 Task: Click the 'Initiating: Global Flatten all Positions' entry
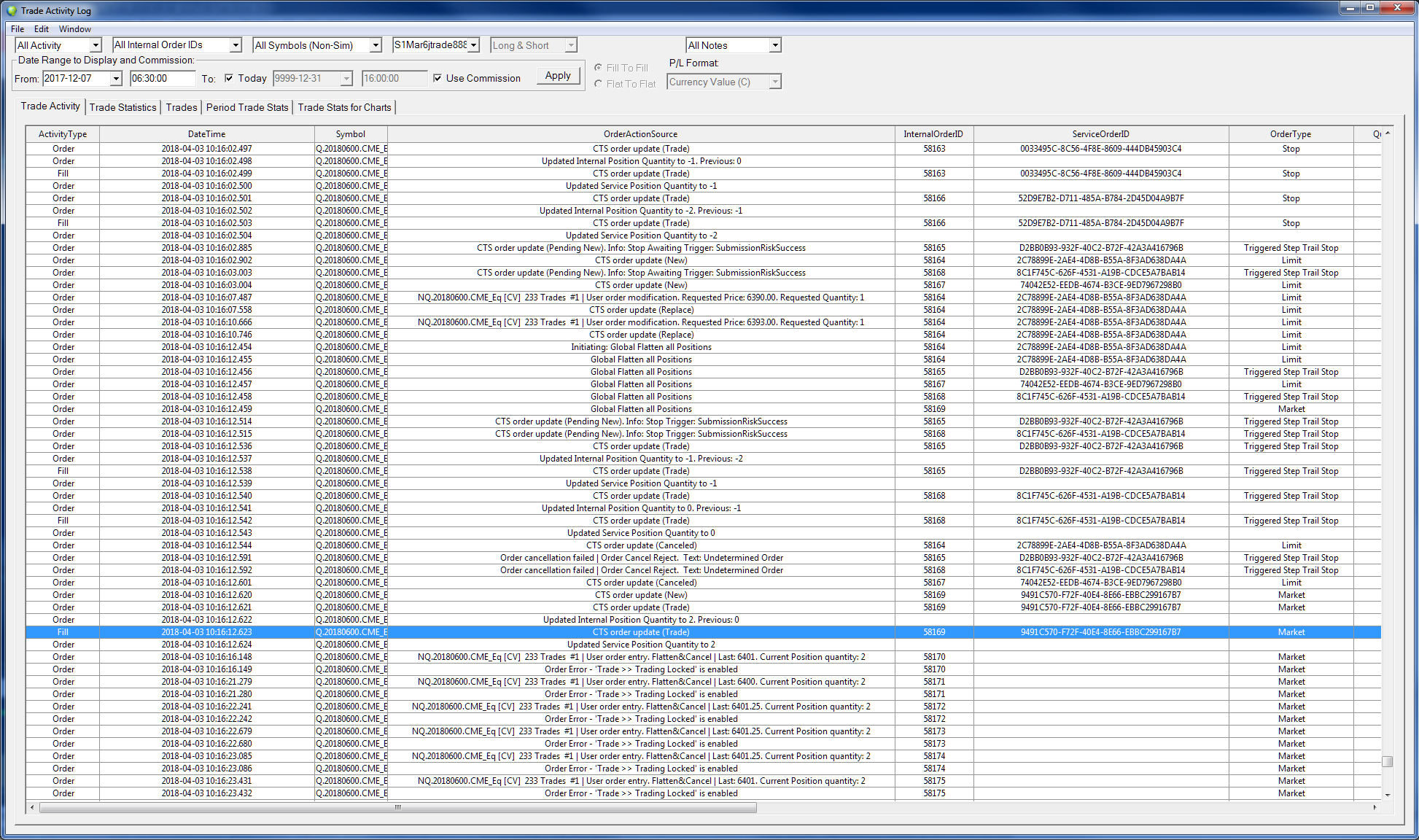[x=641, y=347]
